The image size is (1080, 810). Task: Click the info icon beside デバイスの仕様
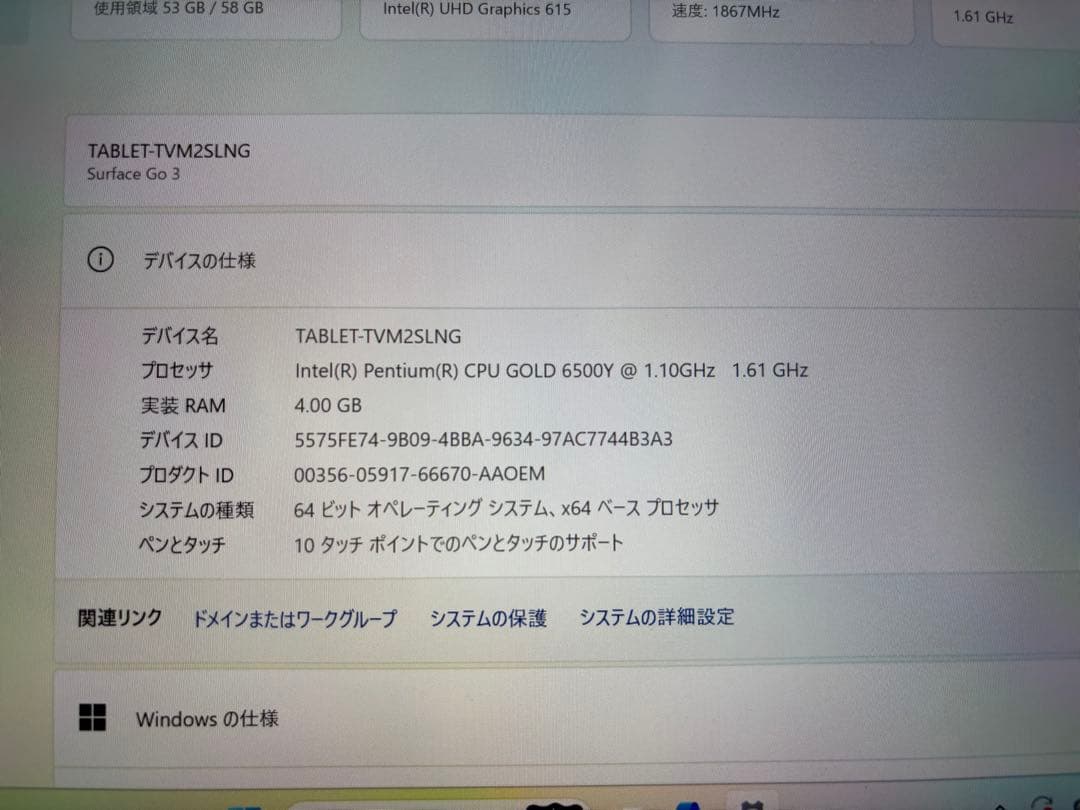[x=101, y=260]
